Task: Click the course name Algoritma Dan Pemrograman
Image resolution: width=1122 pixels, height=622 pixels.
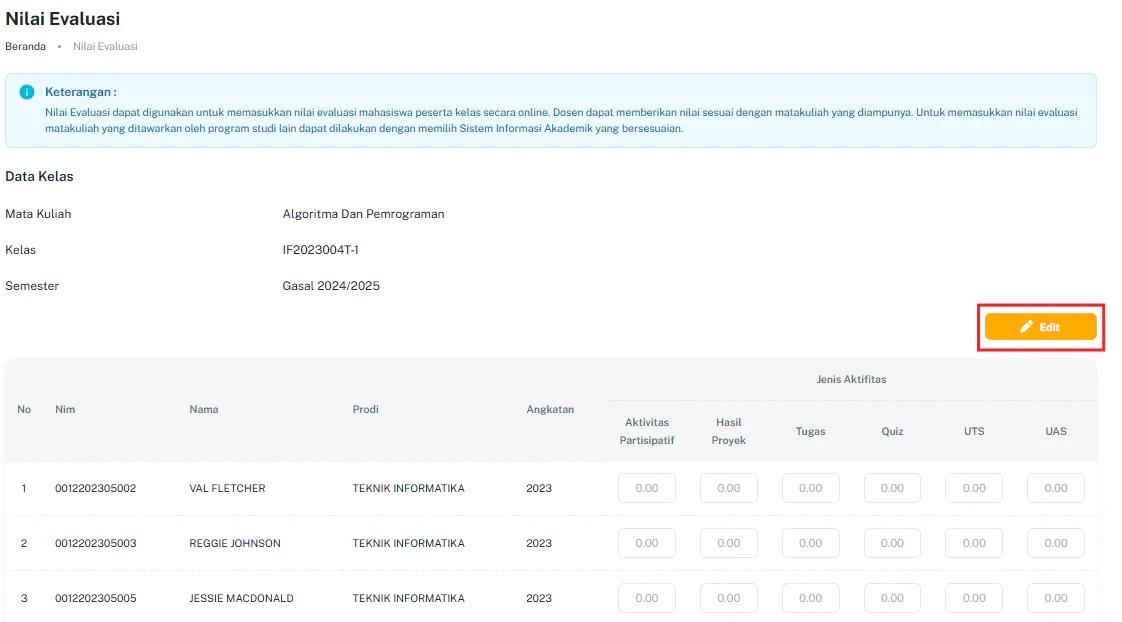Action: 364,214
